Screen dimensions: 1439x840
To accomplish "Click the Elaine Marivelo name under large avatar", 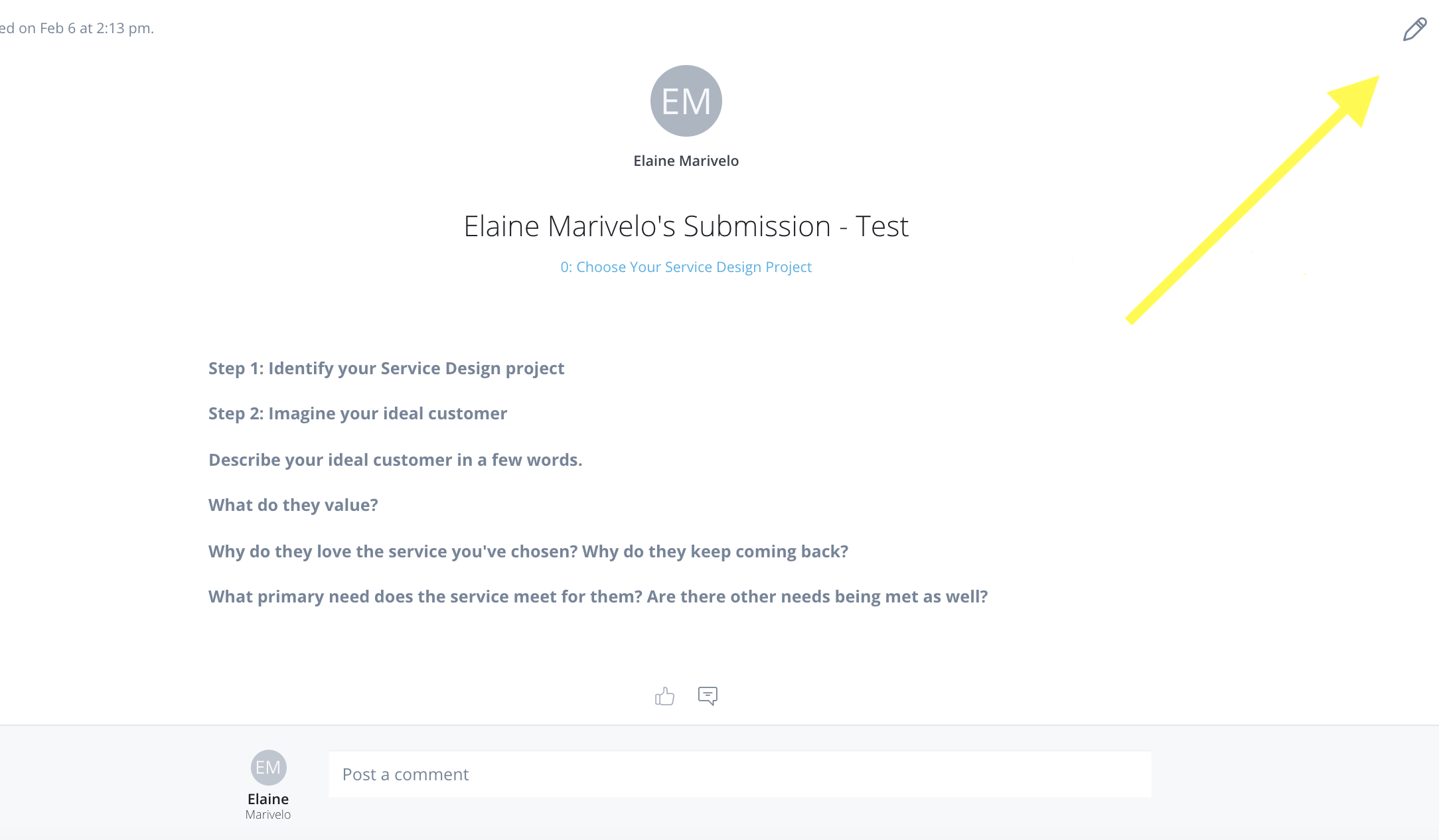I will [x=686, y=161].
